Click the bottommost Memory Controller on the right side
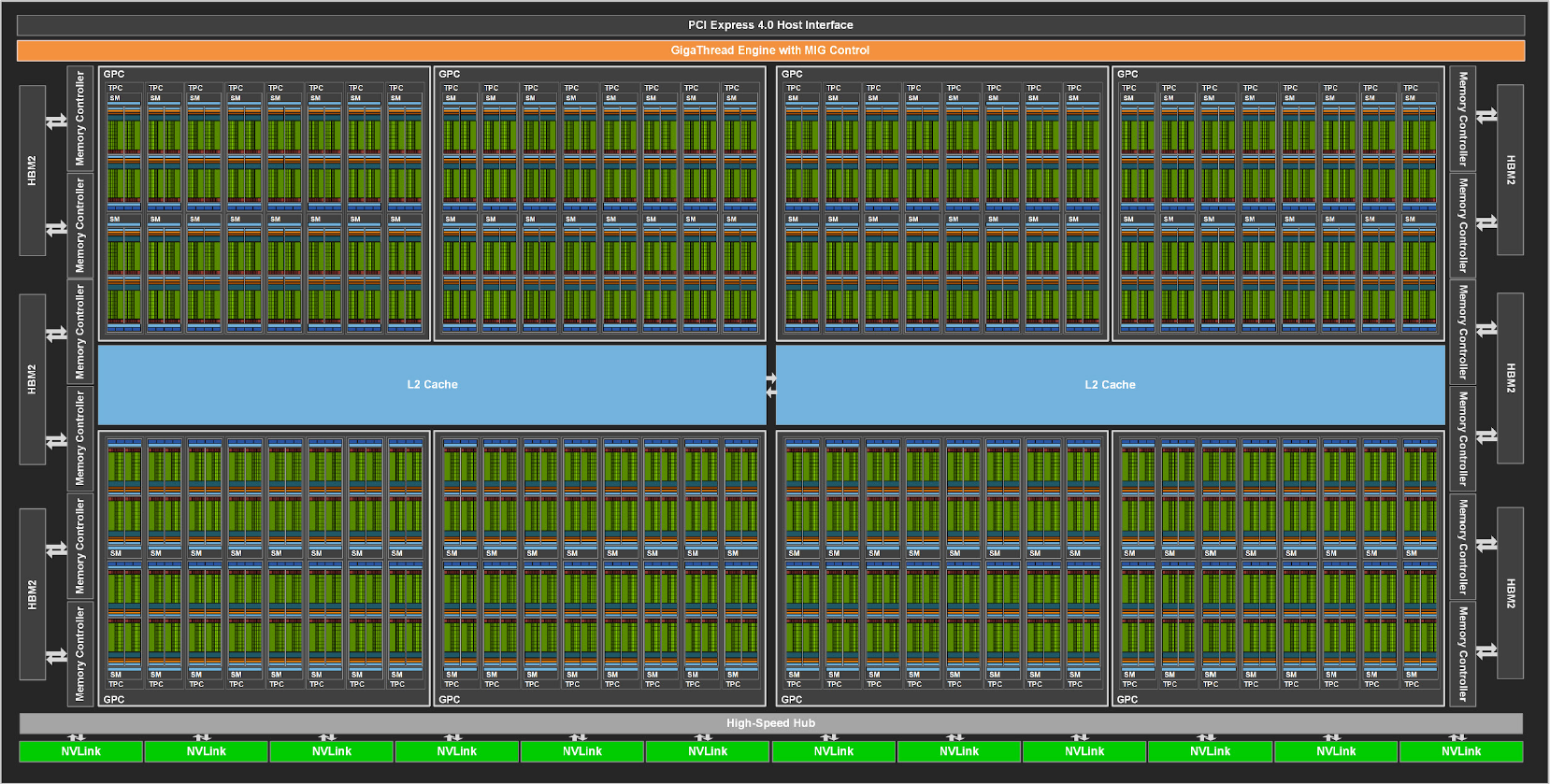Viewport: 1550px width, 784px height. point(1462,654)
